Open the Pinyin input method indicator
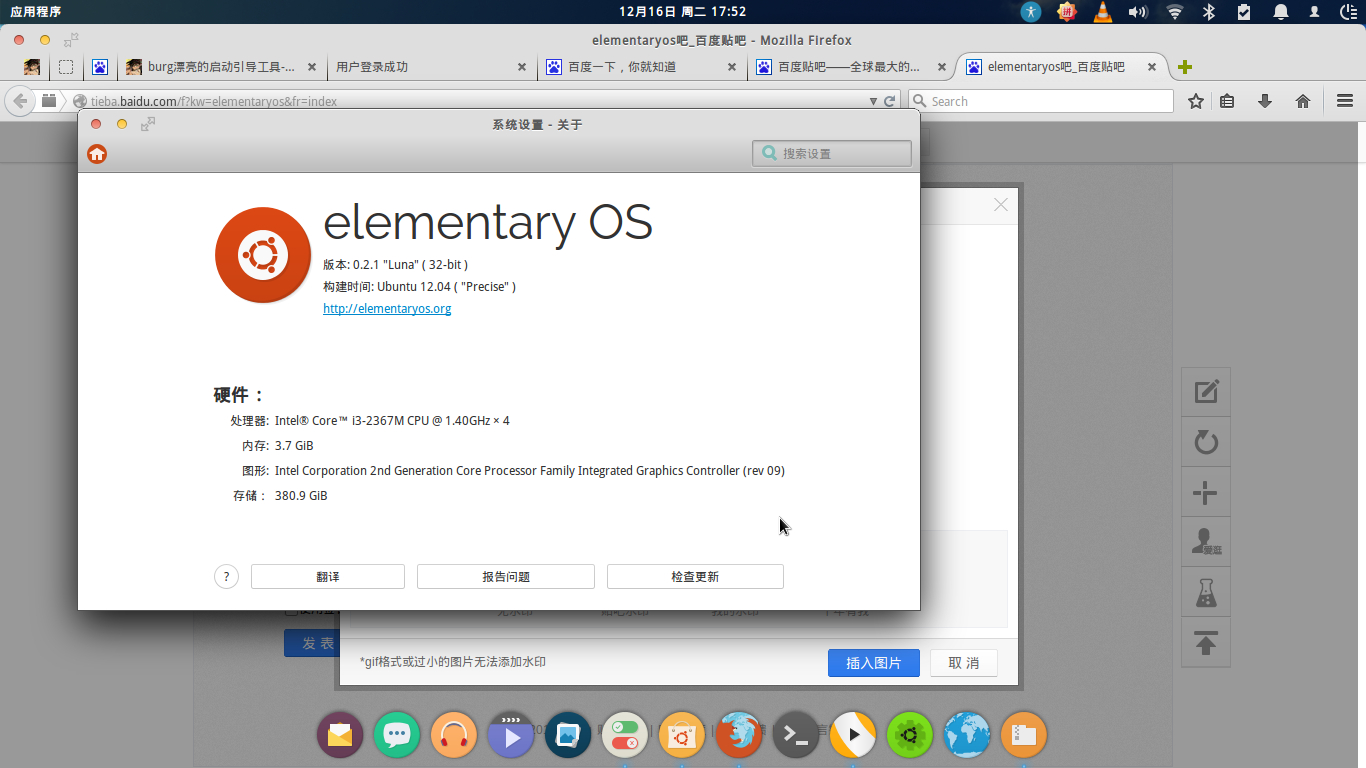This screenshot has height=768, width=1366. click(1067, 12)
